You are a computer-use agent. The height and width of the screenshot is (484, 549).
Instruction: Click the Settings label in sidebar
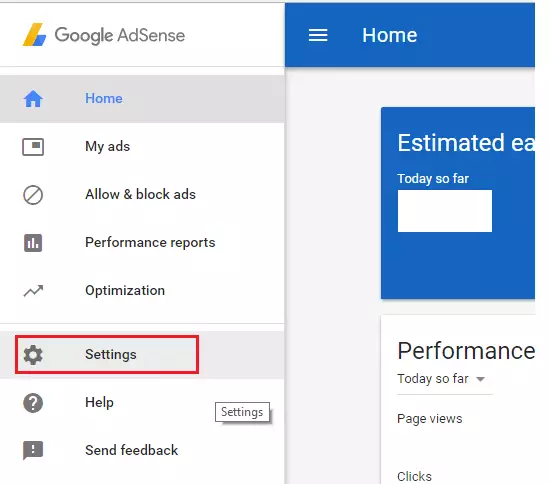[x=111, y=354]
